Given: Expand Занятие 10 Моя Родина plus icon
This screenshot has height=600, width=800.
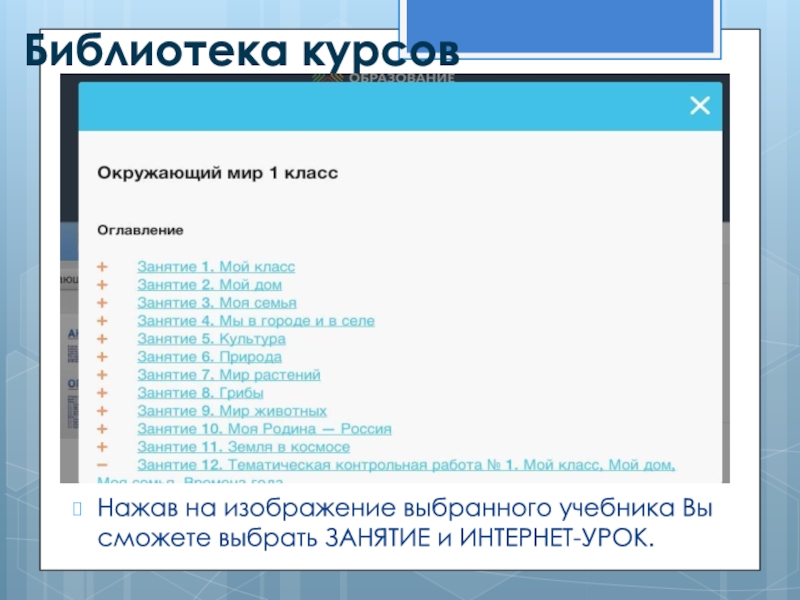Looking at the screenshot, I should 103,429.
